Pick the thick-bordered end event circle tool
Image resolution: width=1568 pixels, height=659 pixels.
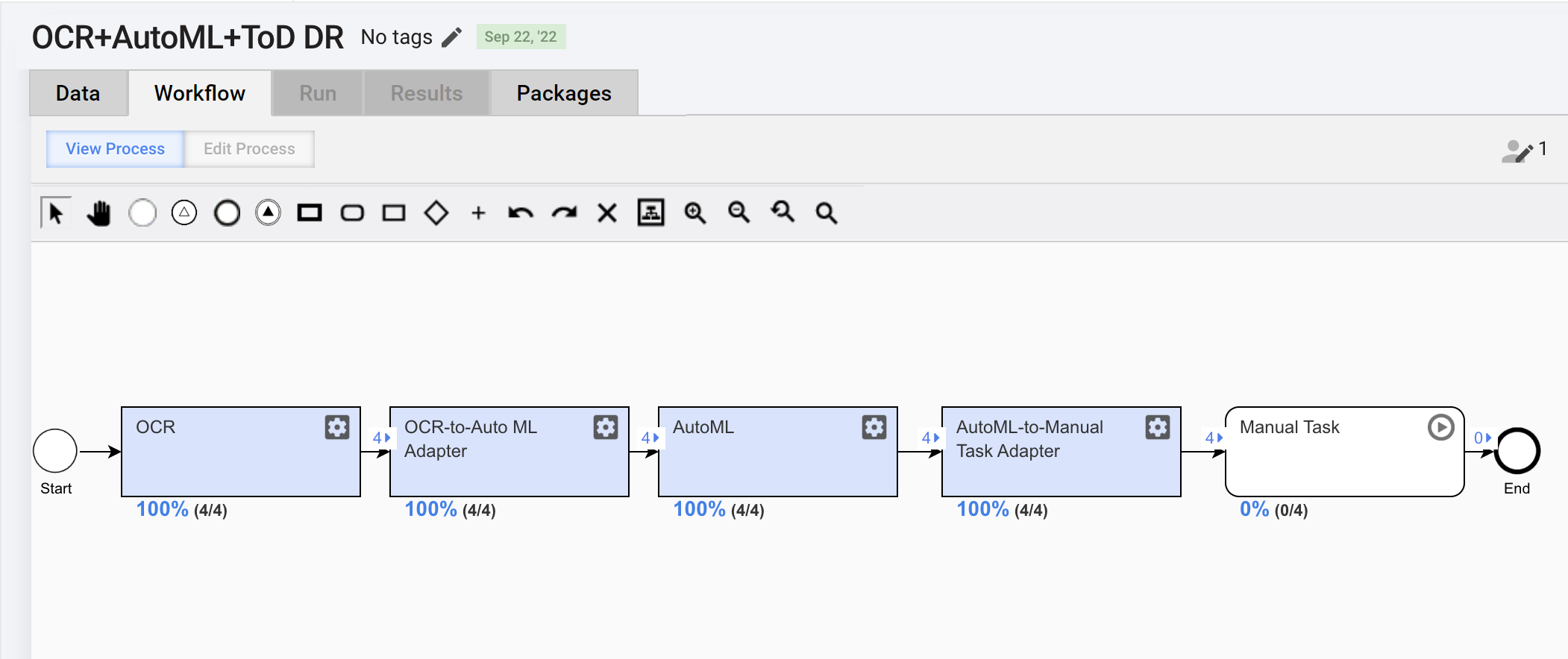227,213
